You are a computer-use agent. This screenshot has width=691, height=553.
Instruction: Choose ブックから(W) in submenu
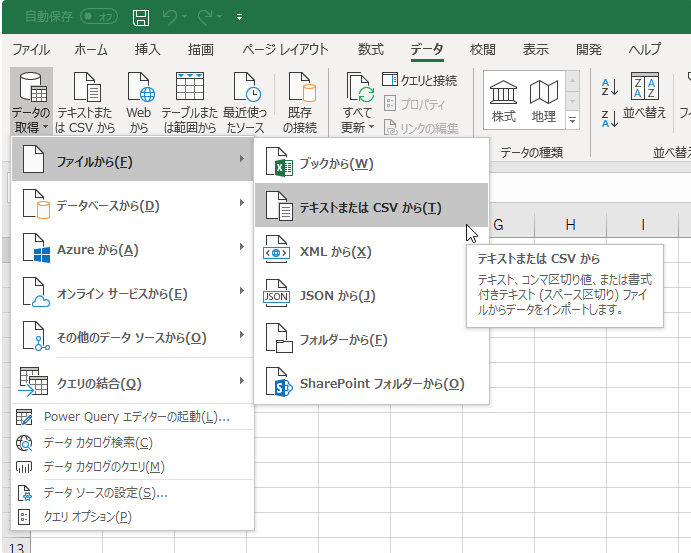point(372,161)
